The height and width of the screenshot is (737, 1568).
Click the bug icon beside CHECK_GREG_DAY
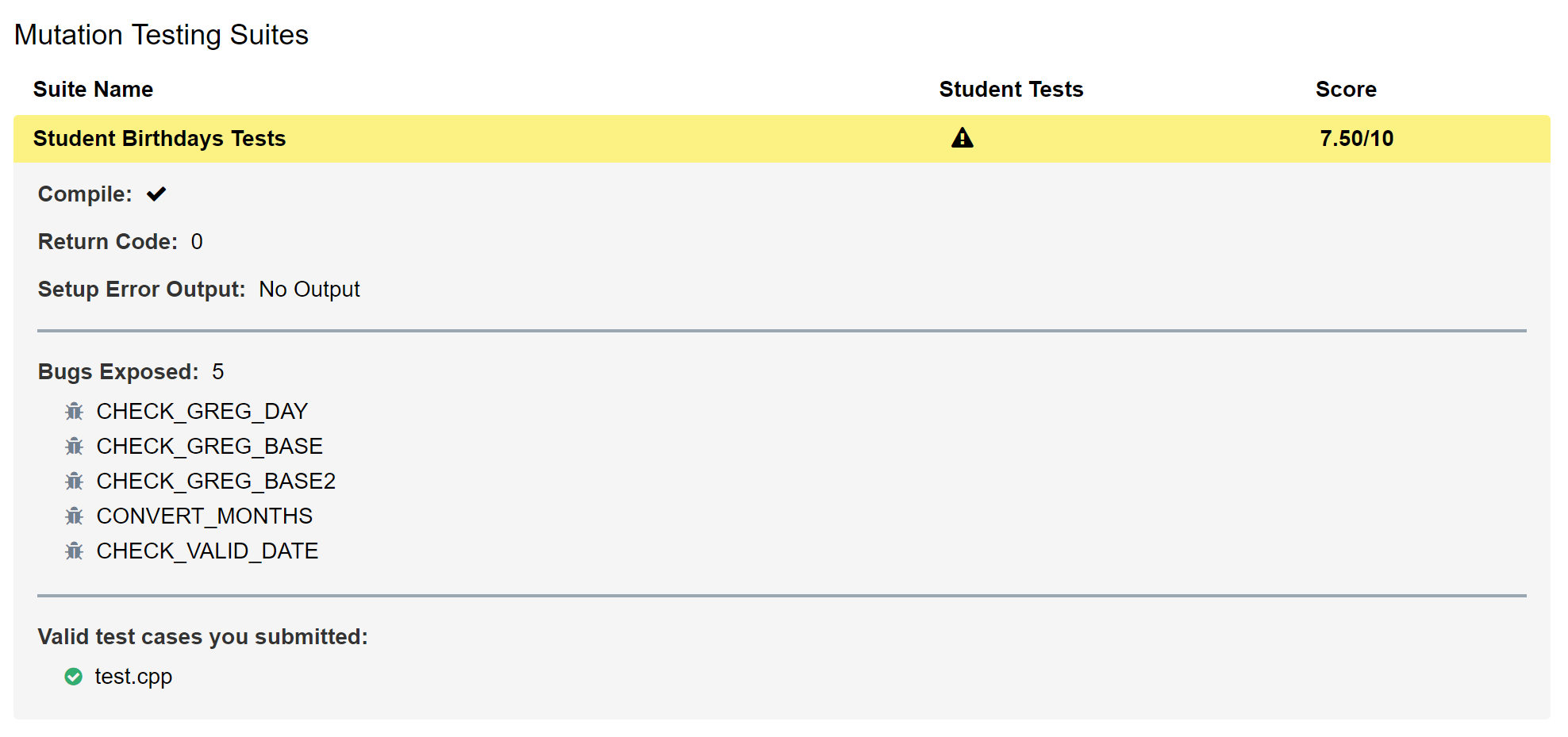[x=75, y=411]
